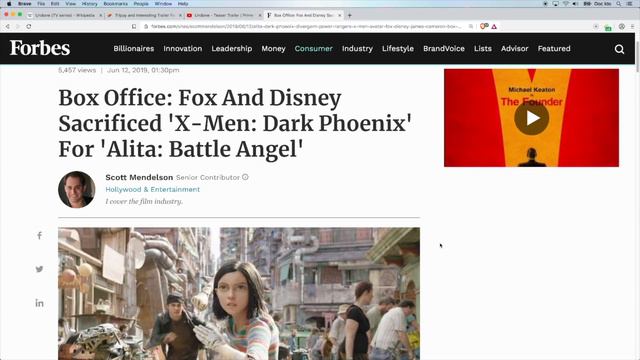Open Advisor nav item
The width and height of the screenshot is (640, 360).
coord(514,48)
